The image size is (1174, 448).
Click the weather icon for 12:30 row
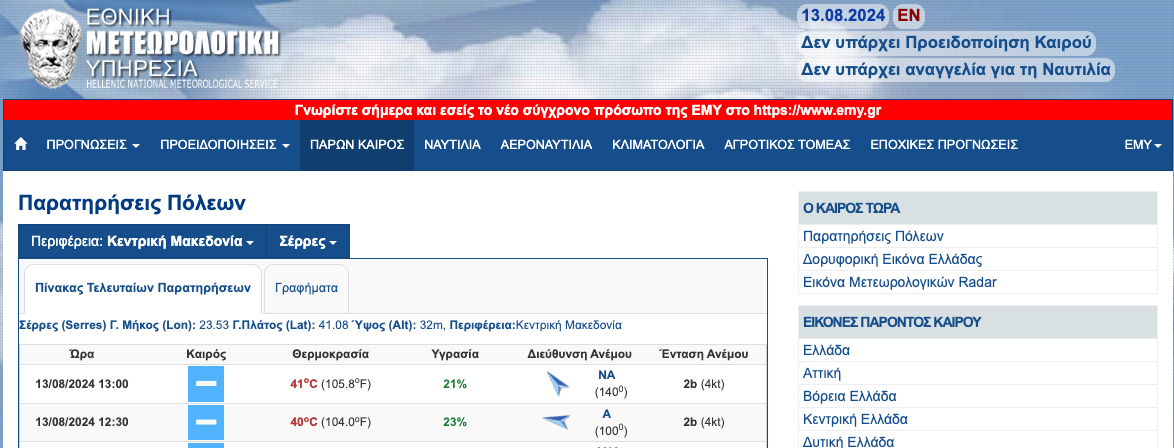(206, 422)
